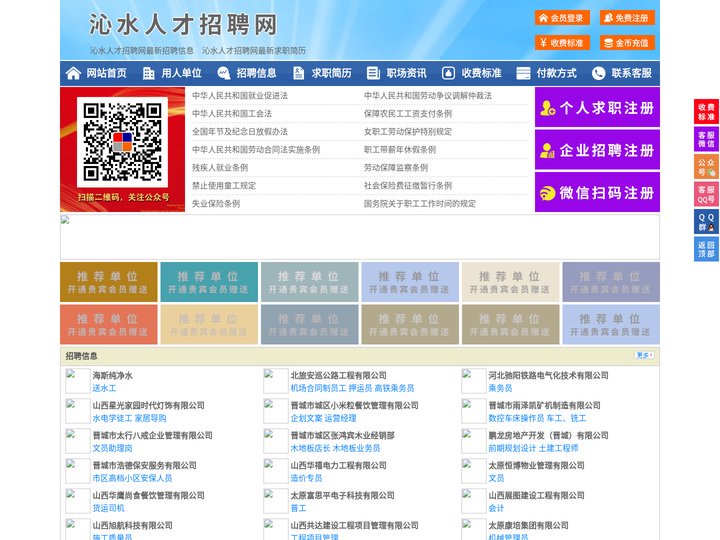Click the card icon beside 付款方式

pyautogui.click(x=523, y=73)
